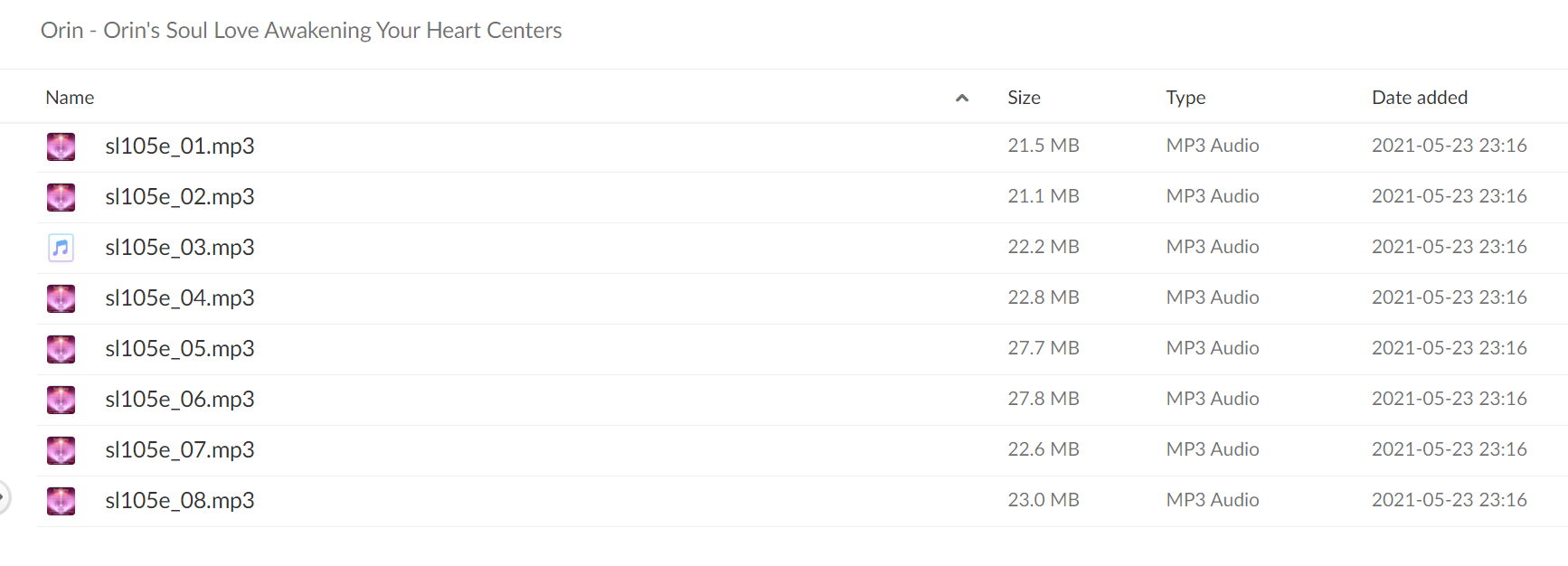The height and width of the screenshot is (566, 1568).
Task: Sort files by the Size column header
Action: pyautogui.click(x=1024, y=98)
